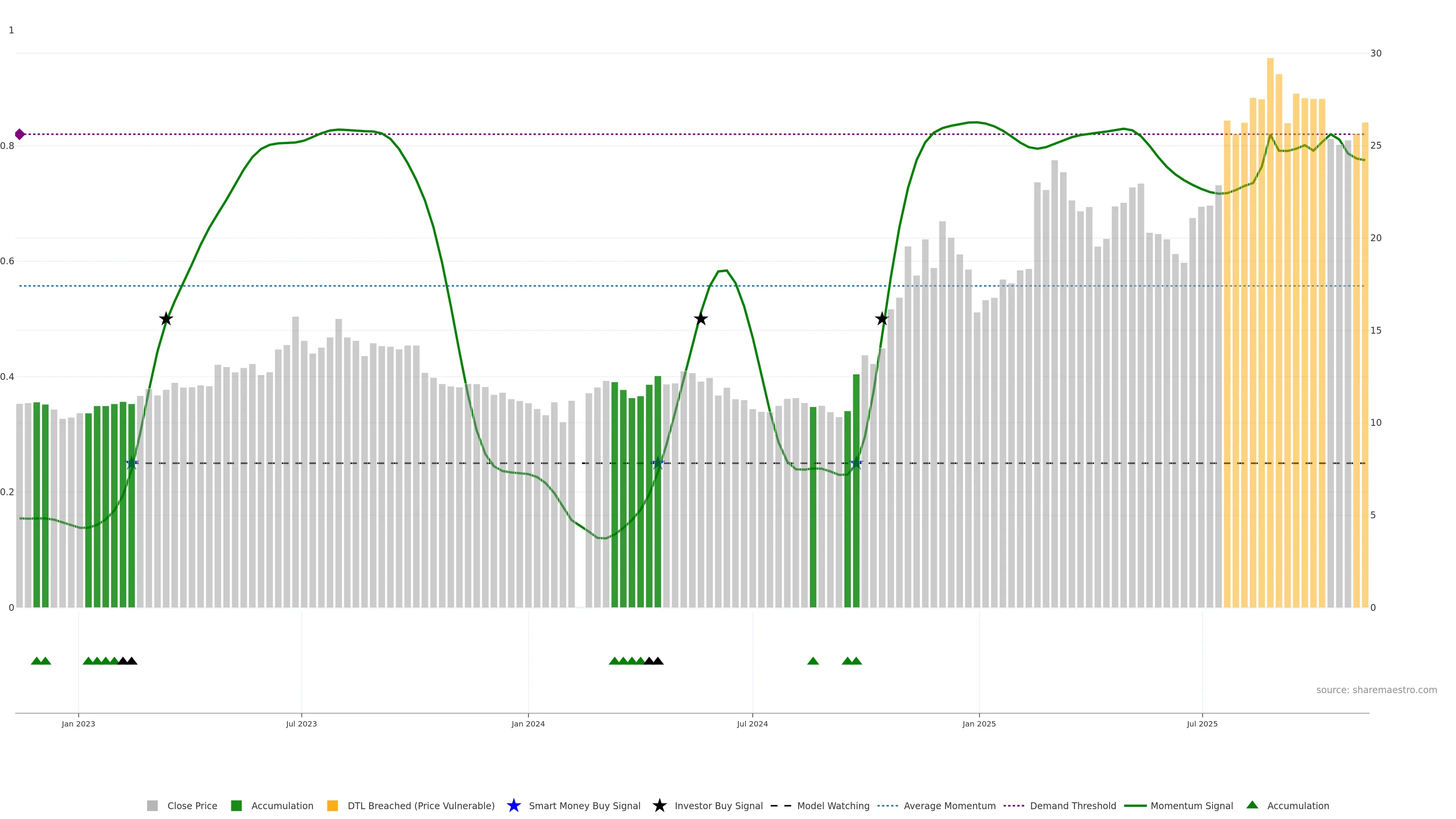Toggle DTL Breached legend entry
Screen dimensions: 1456x819
[420, 805]
